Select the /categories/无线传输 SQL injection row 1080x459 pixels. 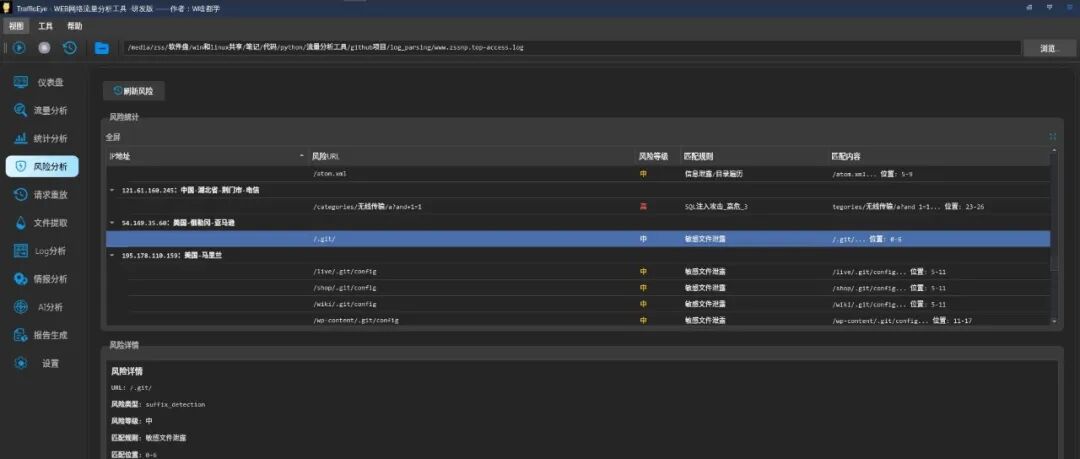click(578, 206)
